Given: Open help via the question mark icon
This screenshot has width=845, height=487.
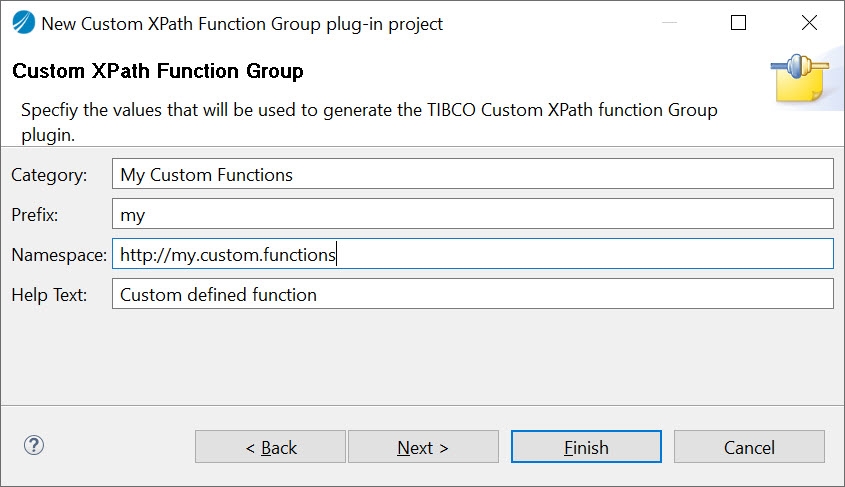Looking at the screenshot, I should 34,446.
